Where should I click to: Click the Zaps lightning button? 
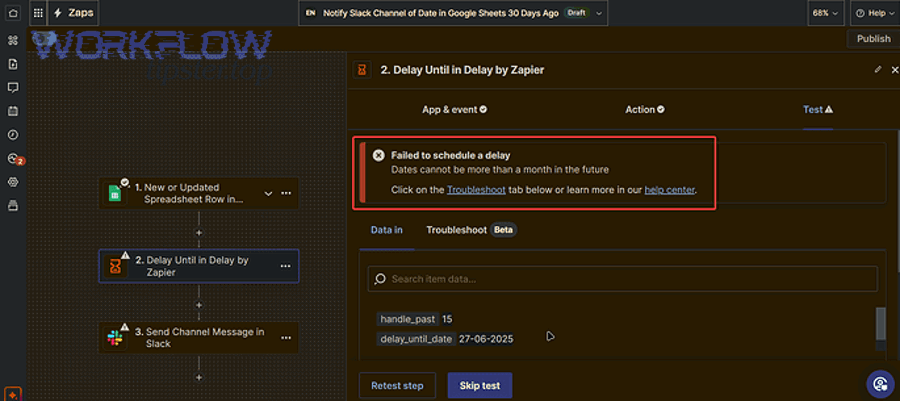(x=73, y=13)
